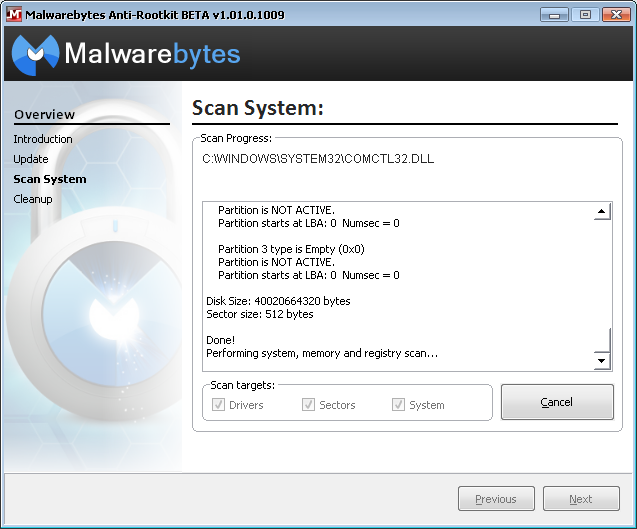Click the "Done!" log line
The height and width of the screenshot is (529, 637).
(x=221, y=340)
